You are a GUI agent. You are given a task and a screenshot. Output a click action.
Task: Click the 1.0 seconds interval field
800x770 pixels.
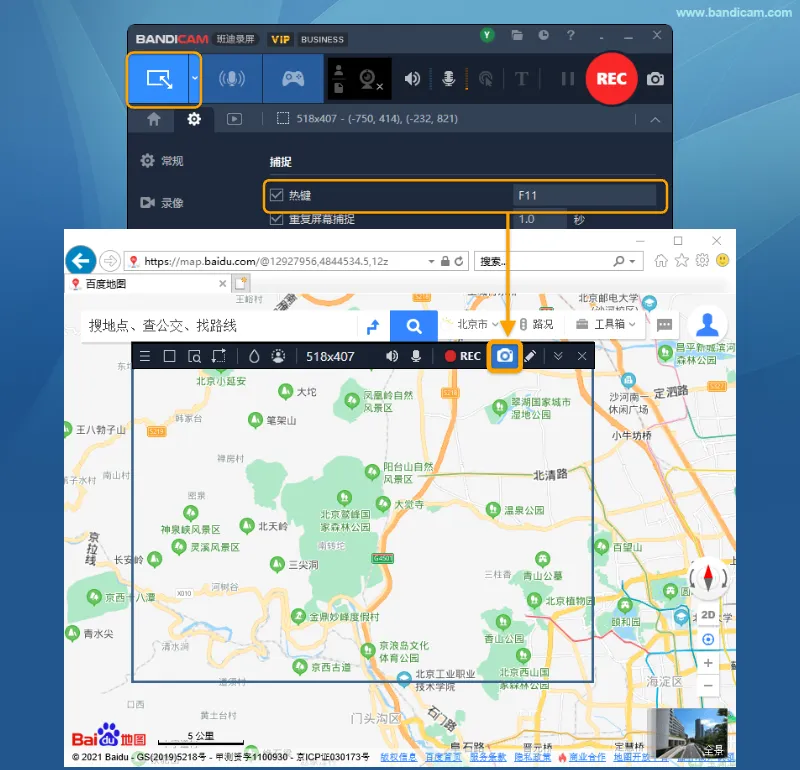click(540, 219)
